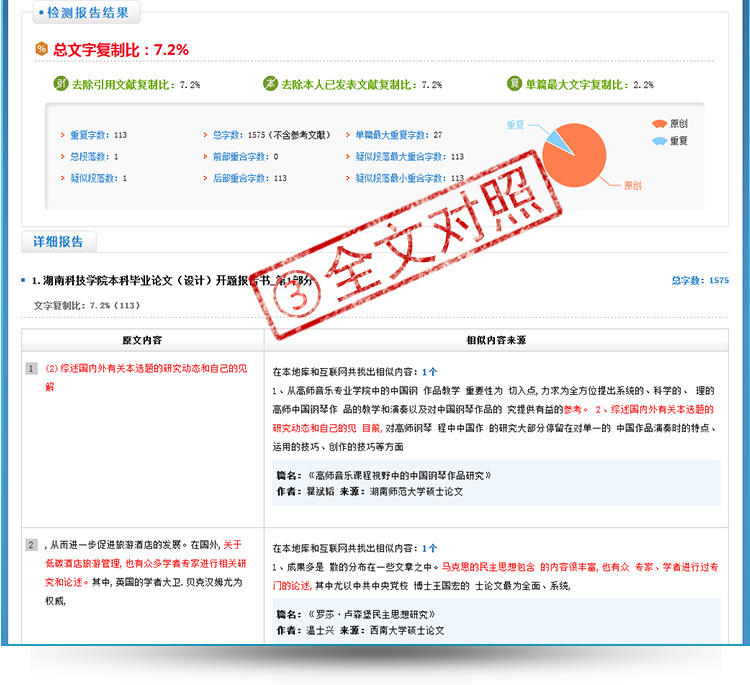Click the orange percent icon beside 总文字复制比
750x685 pixels.
(42, 48)
